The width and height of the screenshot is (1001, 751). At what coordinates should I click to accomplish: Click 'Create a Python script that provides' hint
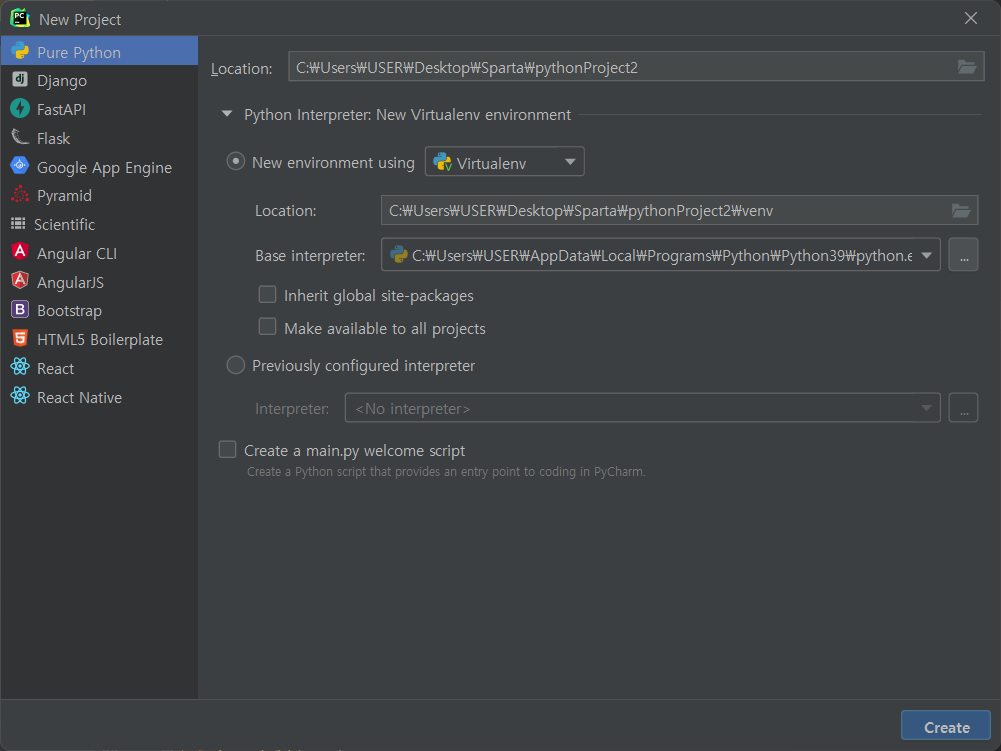coord(446,472)
